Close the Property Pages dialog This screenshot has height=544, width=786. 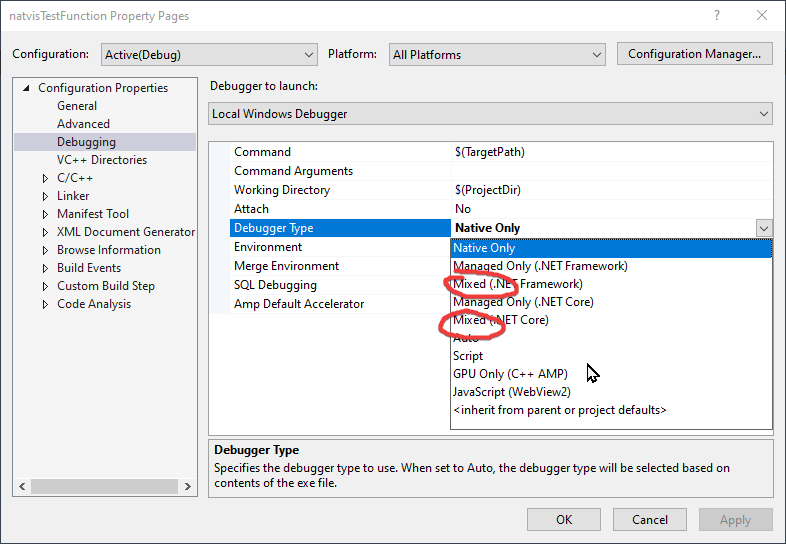click(762, 16)
